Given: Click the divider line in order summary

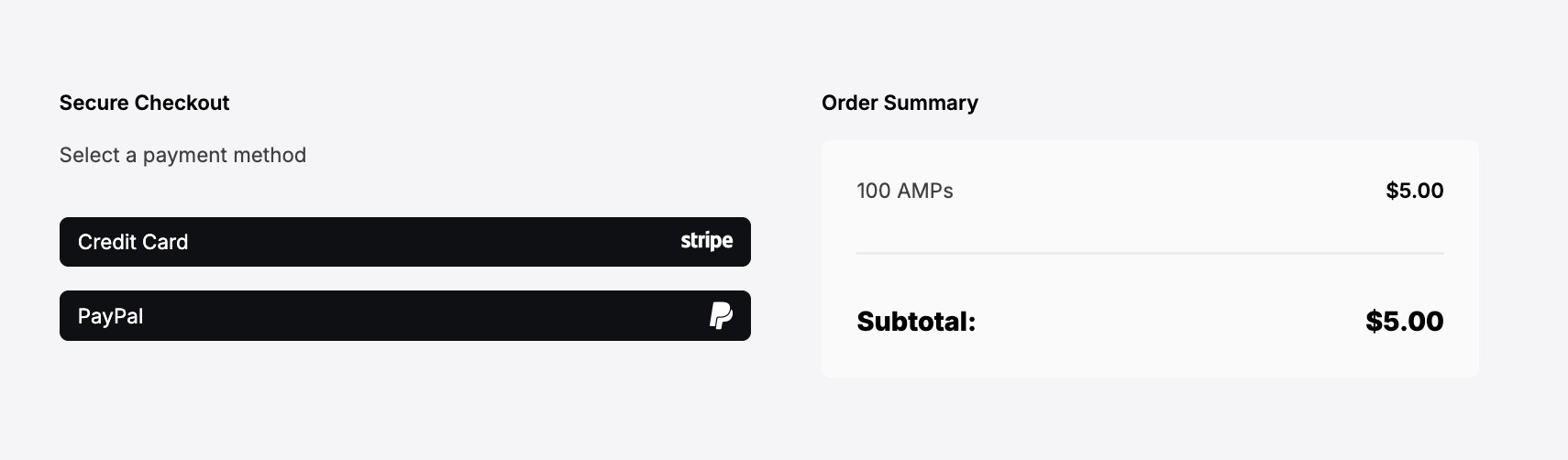Looking at the screenshot, I should click(1150, 253).
